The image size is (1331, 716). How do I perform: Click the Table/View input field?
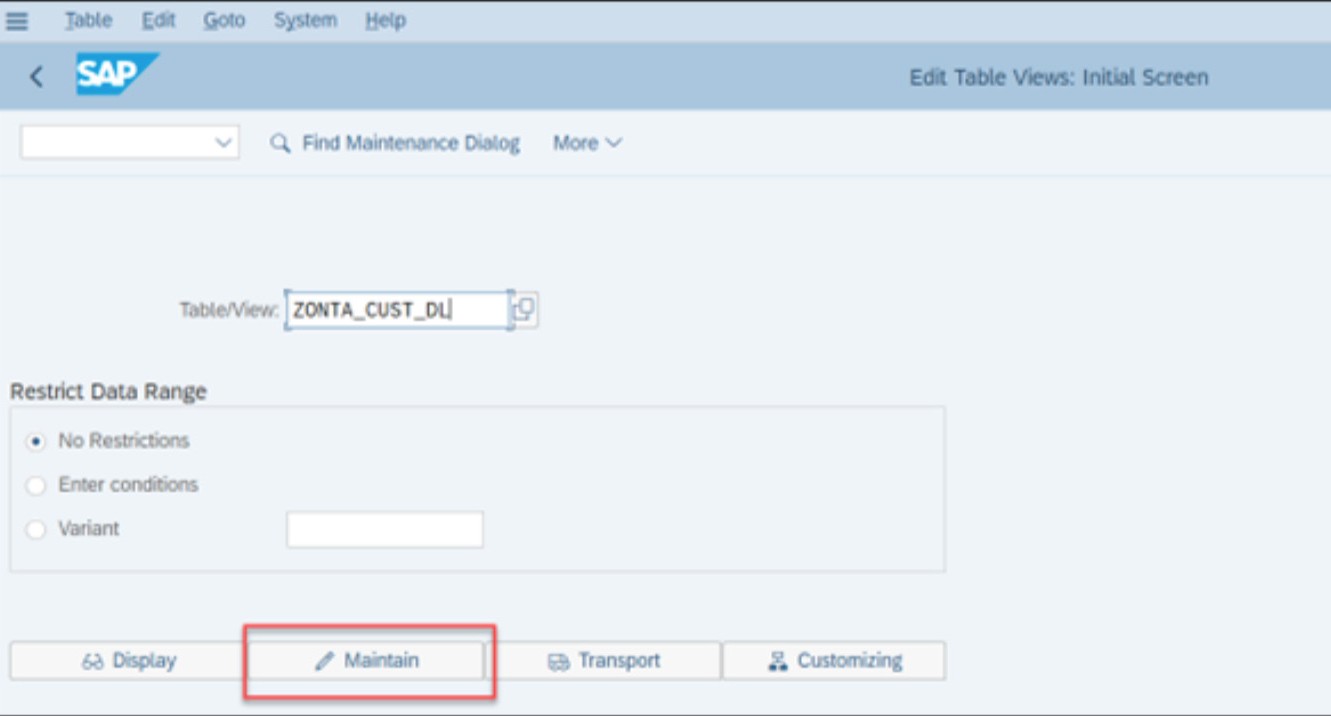399,310
